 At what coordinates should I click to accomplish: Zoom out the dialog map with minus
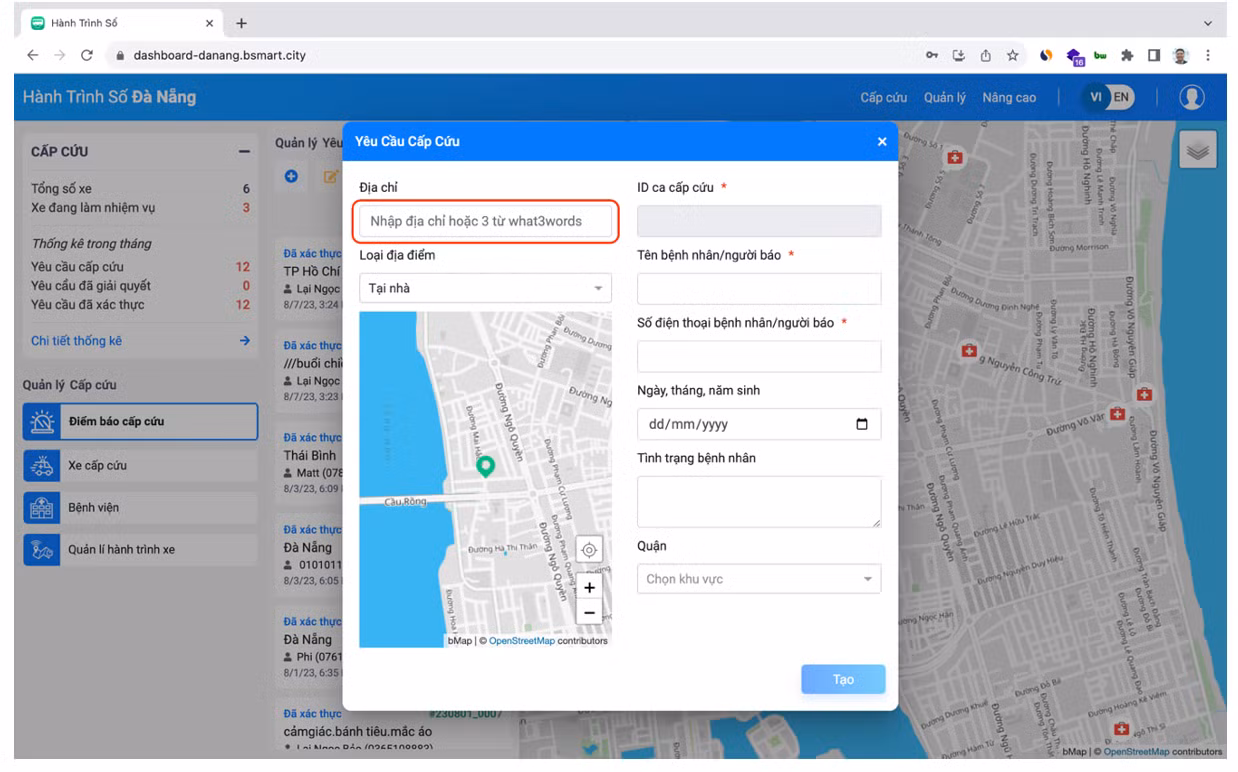(x=589, y=613)
